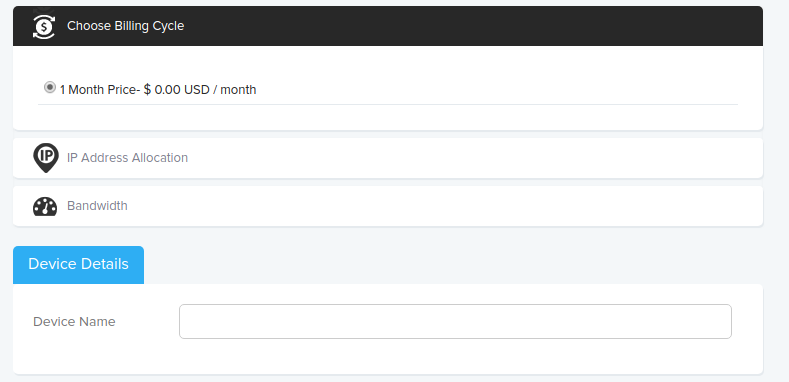Open the Device Details tab
Viewport: 789px width, 382px height.
click(78, 265)
